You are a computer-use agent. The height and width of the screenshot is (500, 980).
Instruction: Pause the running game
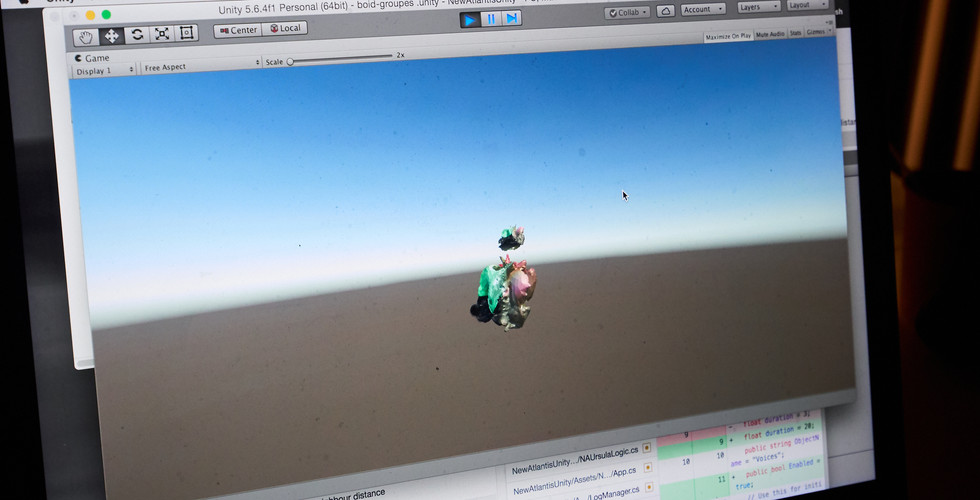pyautogui.click(x=491, y=19)
